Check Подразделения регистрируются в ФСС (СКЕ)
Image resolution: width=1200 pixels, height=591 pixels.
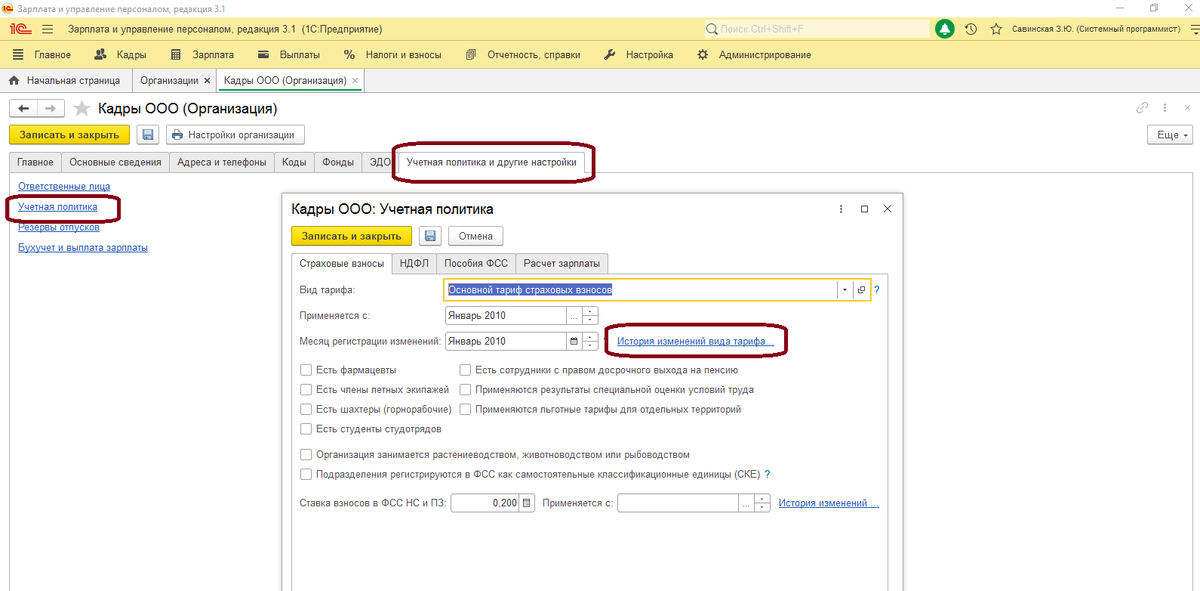click(306, 474)
